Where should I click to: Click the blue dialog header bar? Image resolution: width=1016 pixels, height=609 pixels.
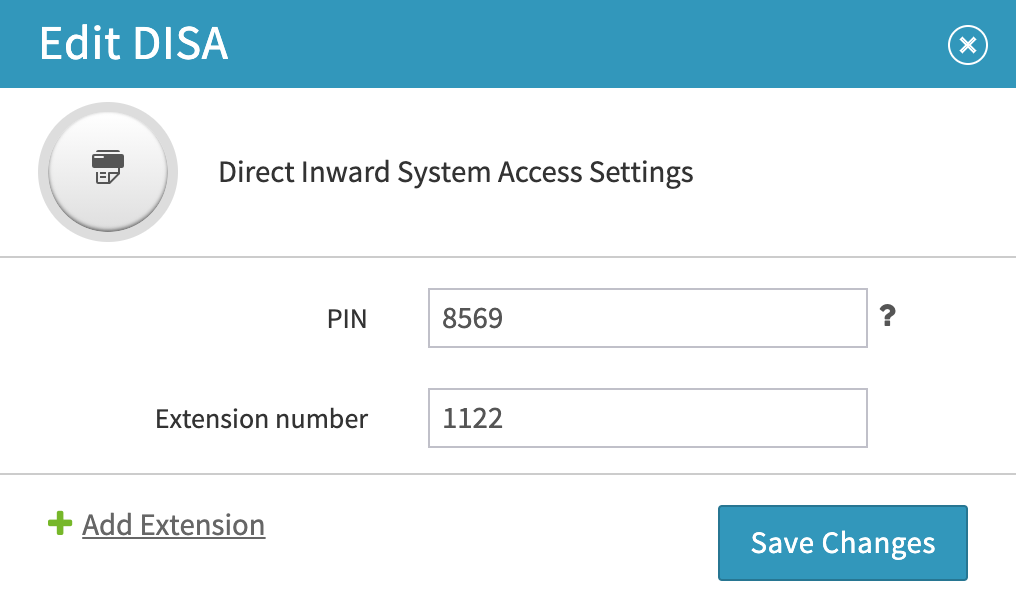508,43
